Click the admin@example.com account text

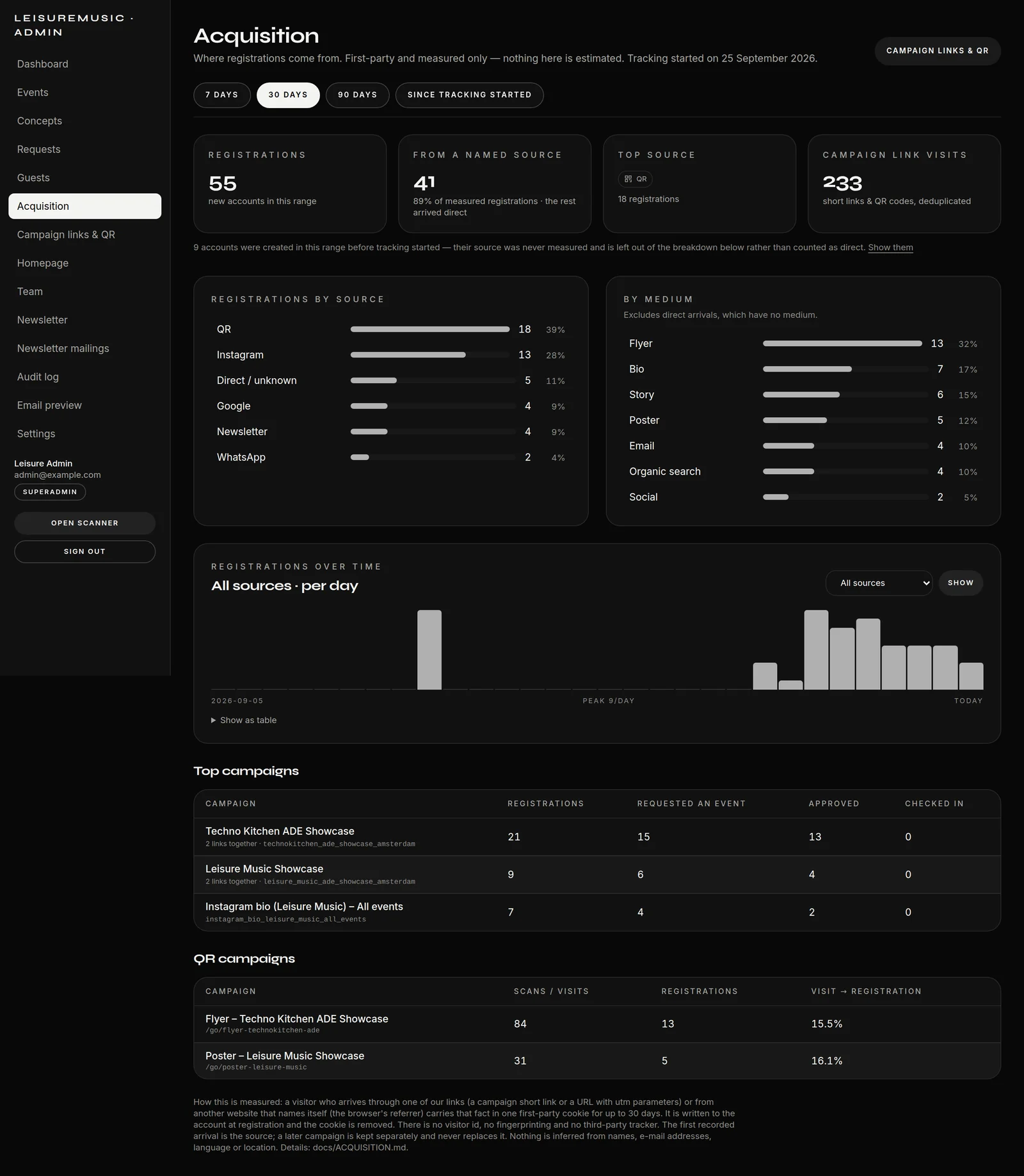pyautogui.click(x=58, y=475)
